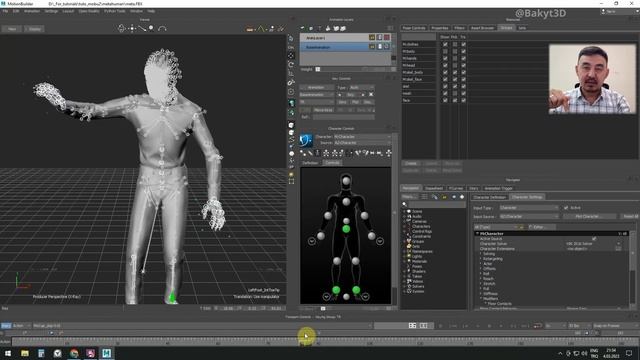Click the Navigator search magnifier icon
The height and width of the screenshot is (360, 640).
[x=404, y=204]
